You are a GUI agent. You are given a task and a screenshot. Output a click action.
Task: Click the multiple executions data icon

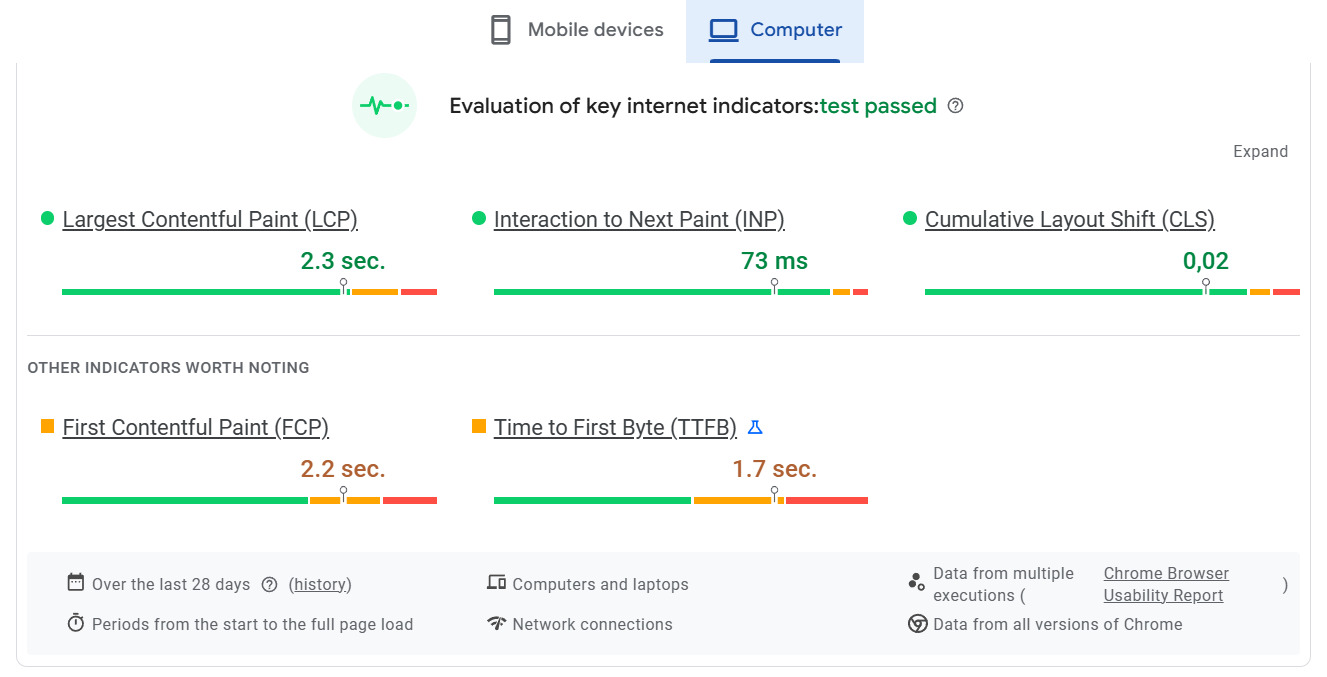click(x=916, y=582)
